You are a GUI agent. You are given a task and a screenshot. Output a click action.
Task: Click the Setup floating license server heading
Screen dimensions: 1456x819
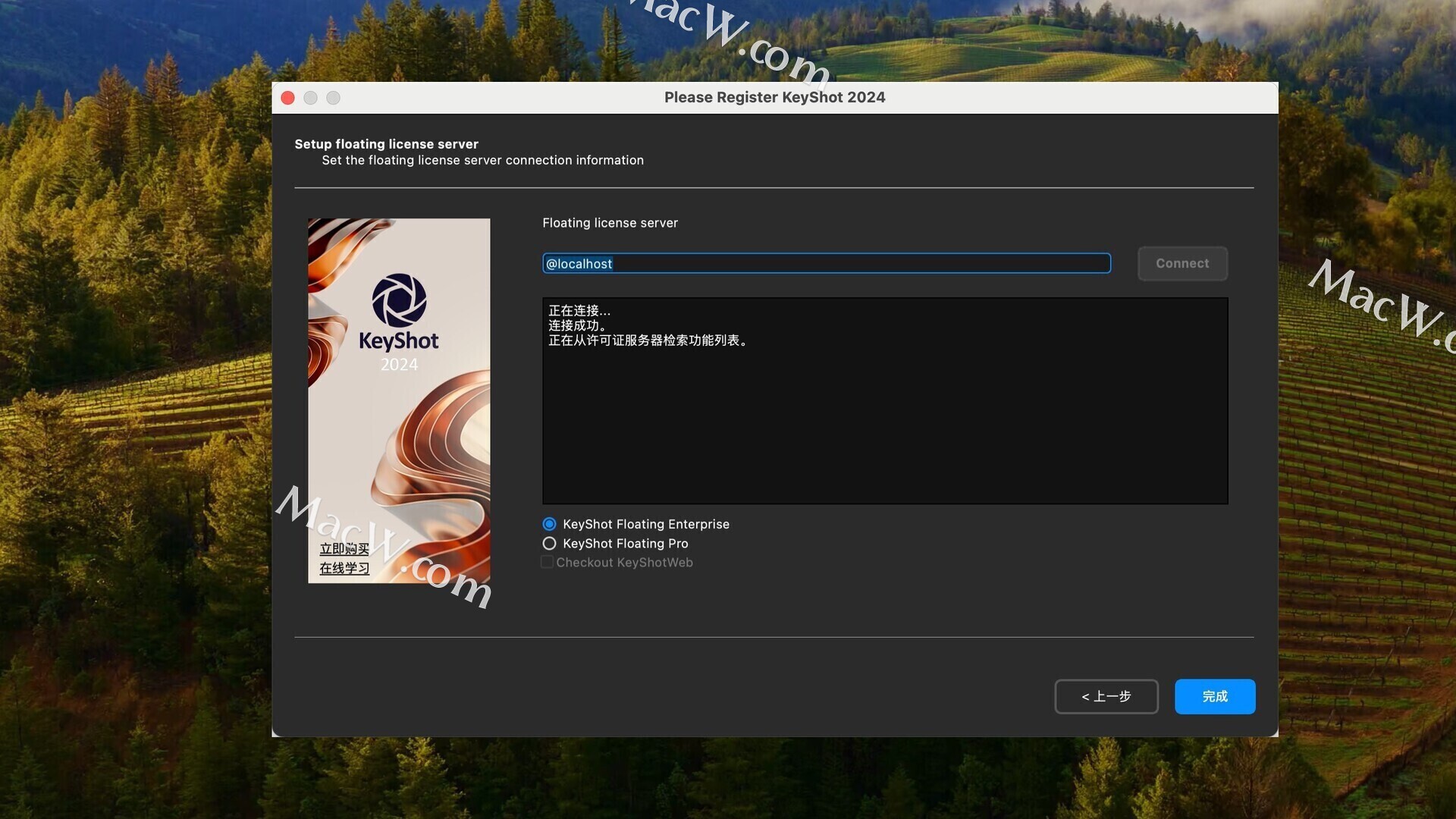click(386, 144)
